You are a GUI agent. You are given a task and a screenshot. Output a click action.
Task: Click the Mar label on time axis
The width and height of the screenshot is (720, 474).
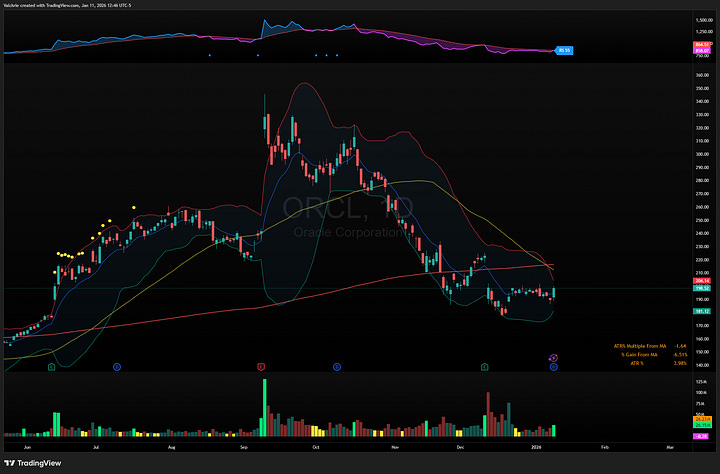pyautogui.click(x=670, y=447)
